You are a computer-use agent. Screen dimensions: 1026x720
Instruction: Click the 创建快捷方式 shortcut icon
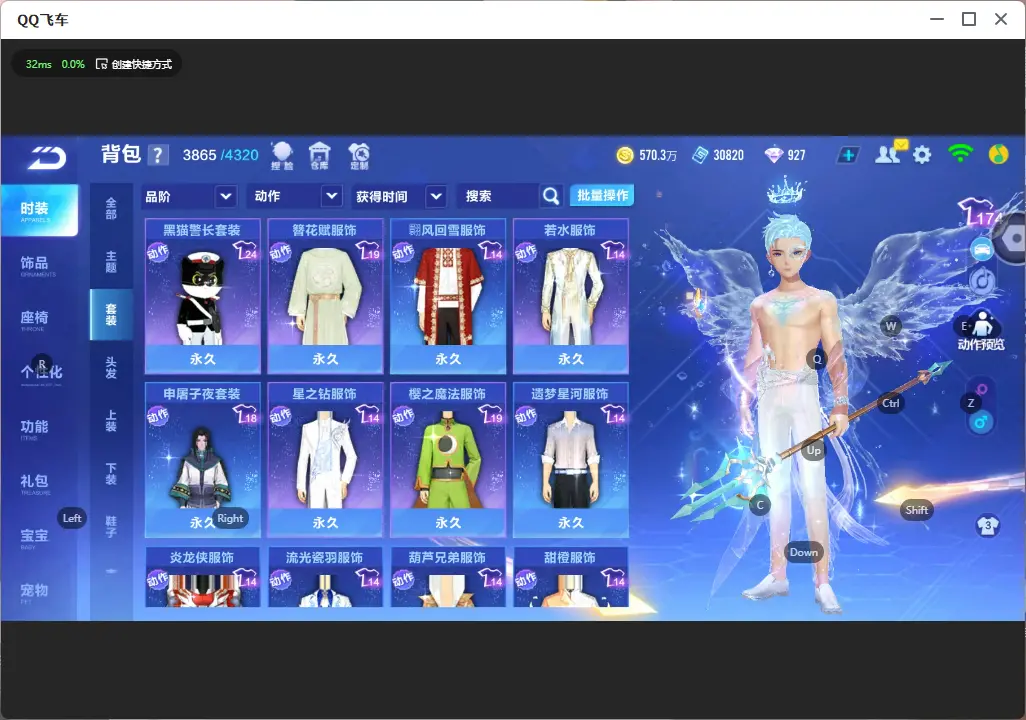(101, 64)
